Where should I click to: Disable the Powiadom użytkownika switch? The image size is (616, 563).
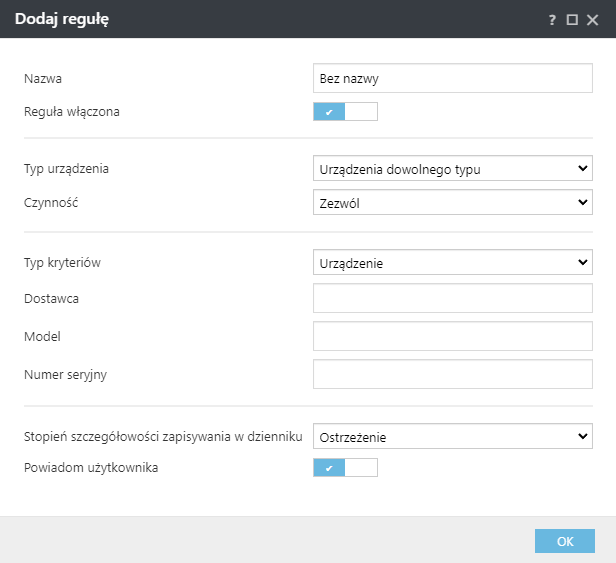coord(345,467)
